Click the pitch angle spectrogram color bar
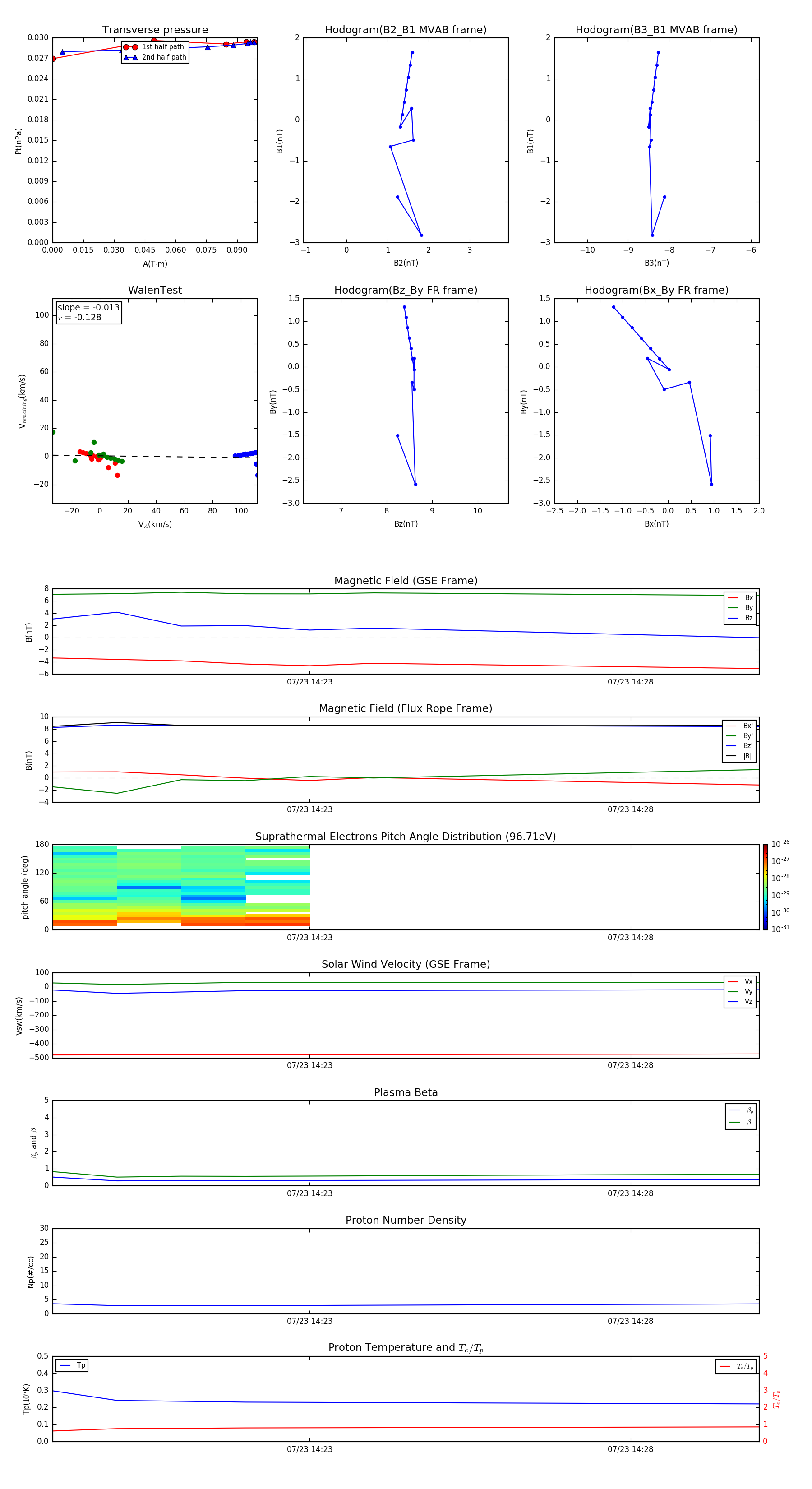Image resolution: width=812 pixels, height=1489 pixels. click(765, 887)
